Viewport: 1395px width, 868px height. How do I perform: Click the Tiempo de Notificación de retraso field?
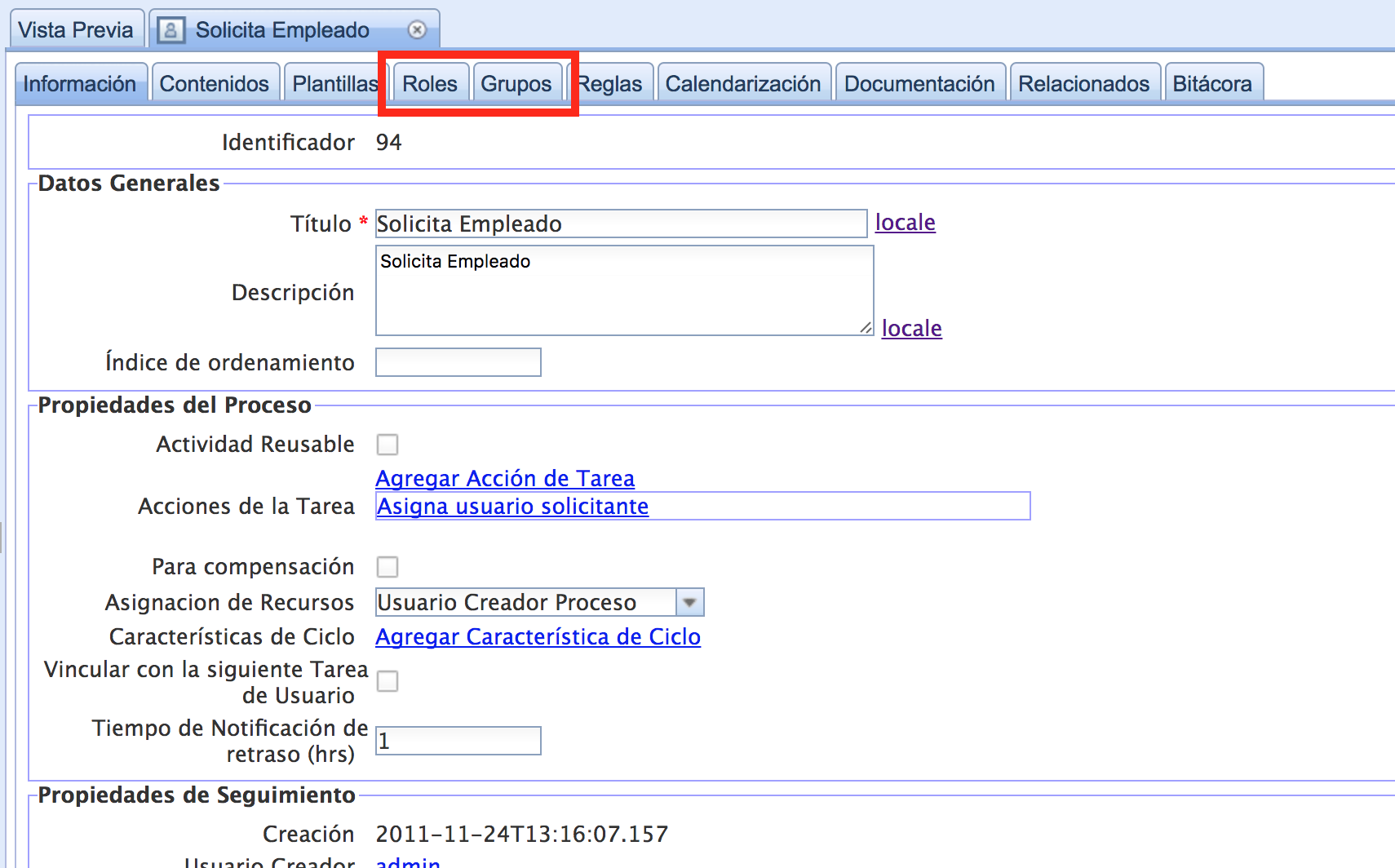[458, 741]
